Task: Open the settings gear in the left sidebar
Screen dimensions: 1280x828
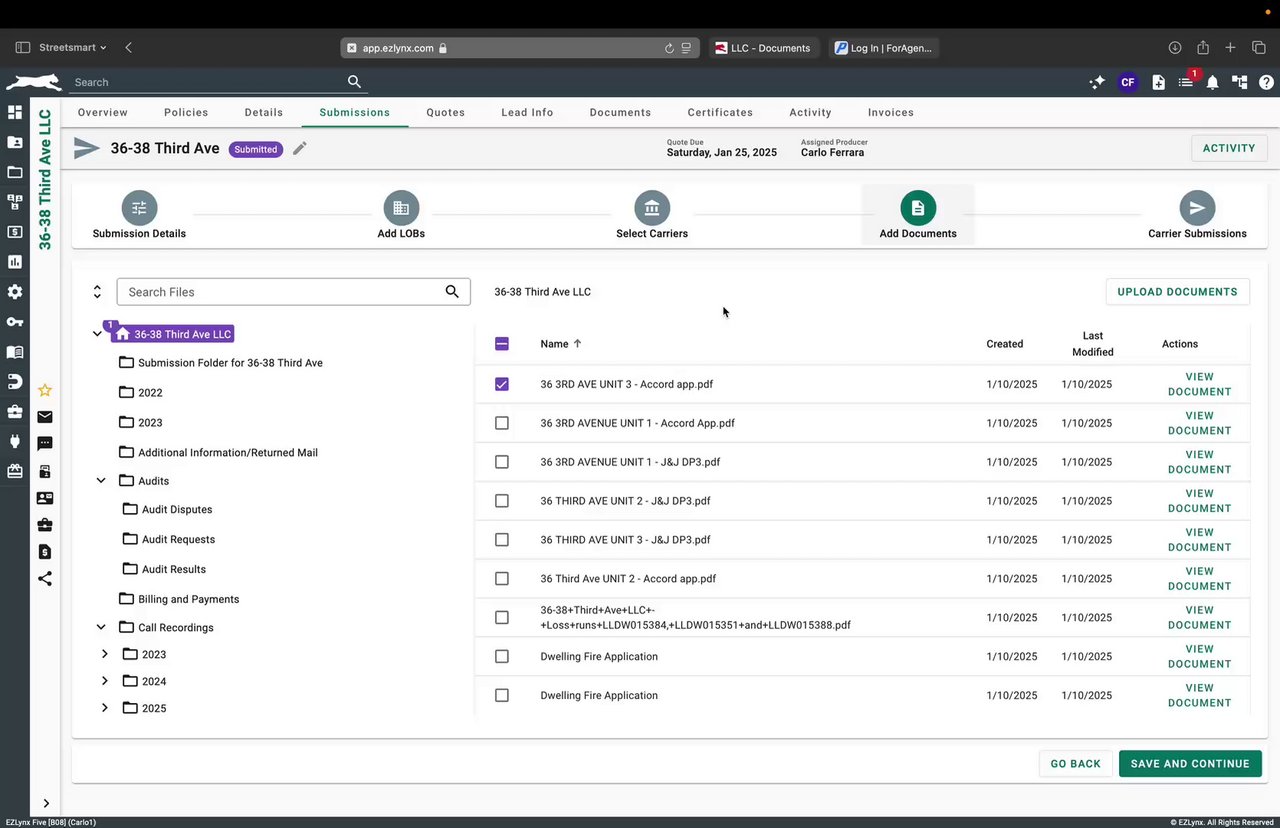Action: pyautogui.click(x=15, y=292)
